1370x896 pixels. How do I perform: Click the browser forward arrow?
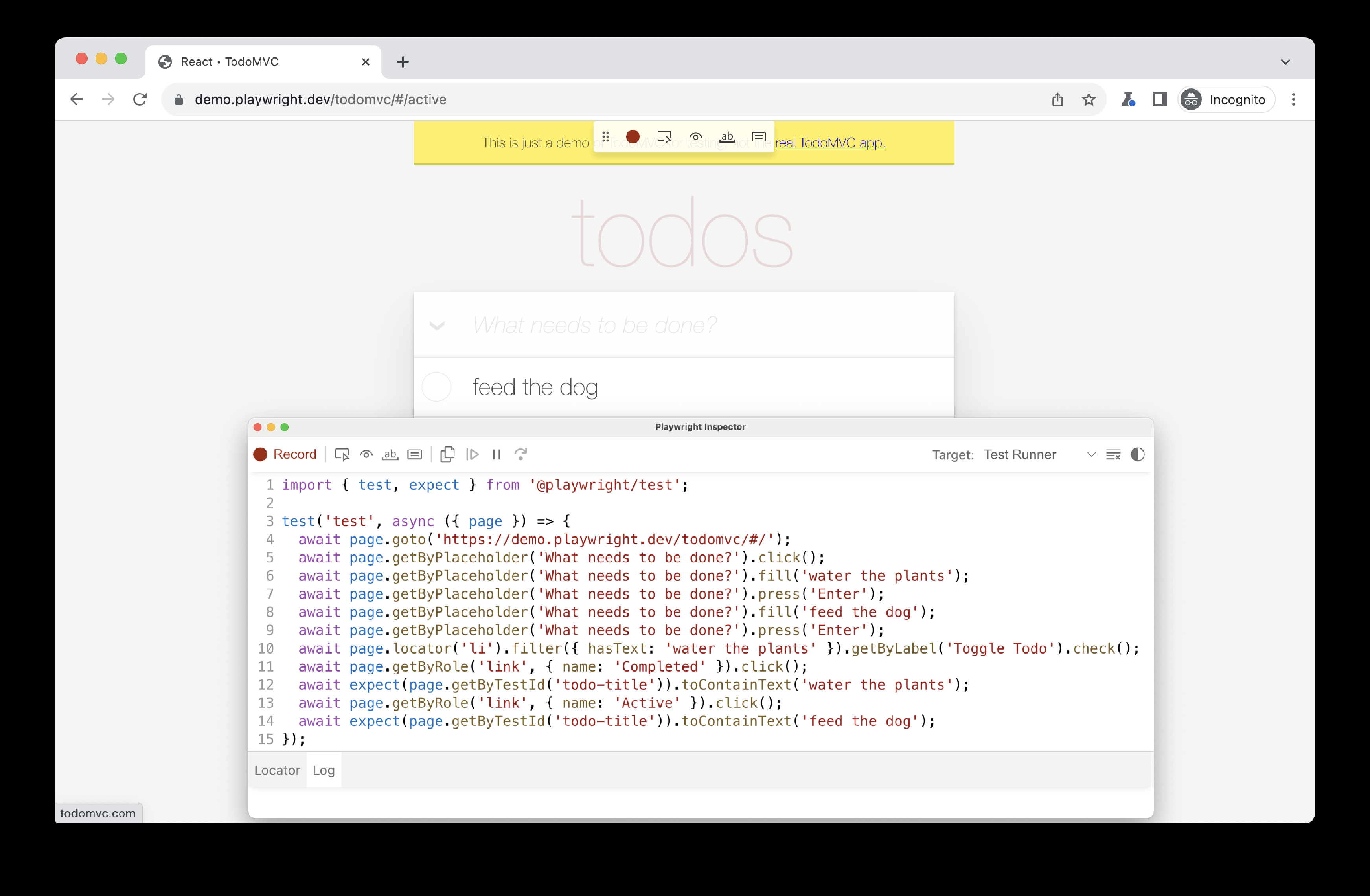pos(108,99)
